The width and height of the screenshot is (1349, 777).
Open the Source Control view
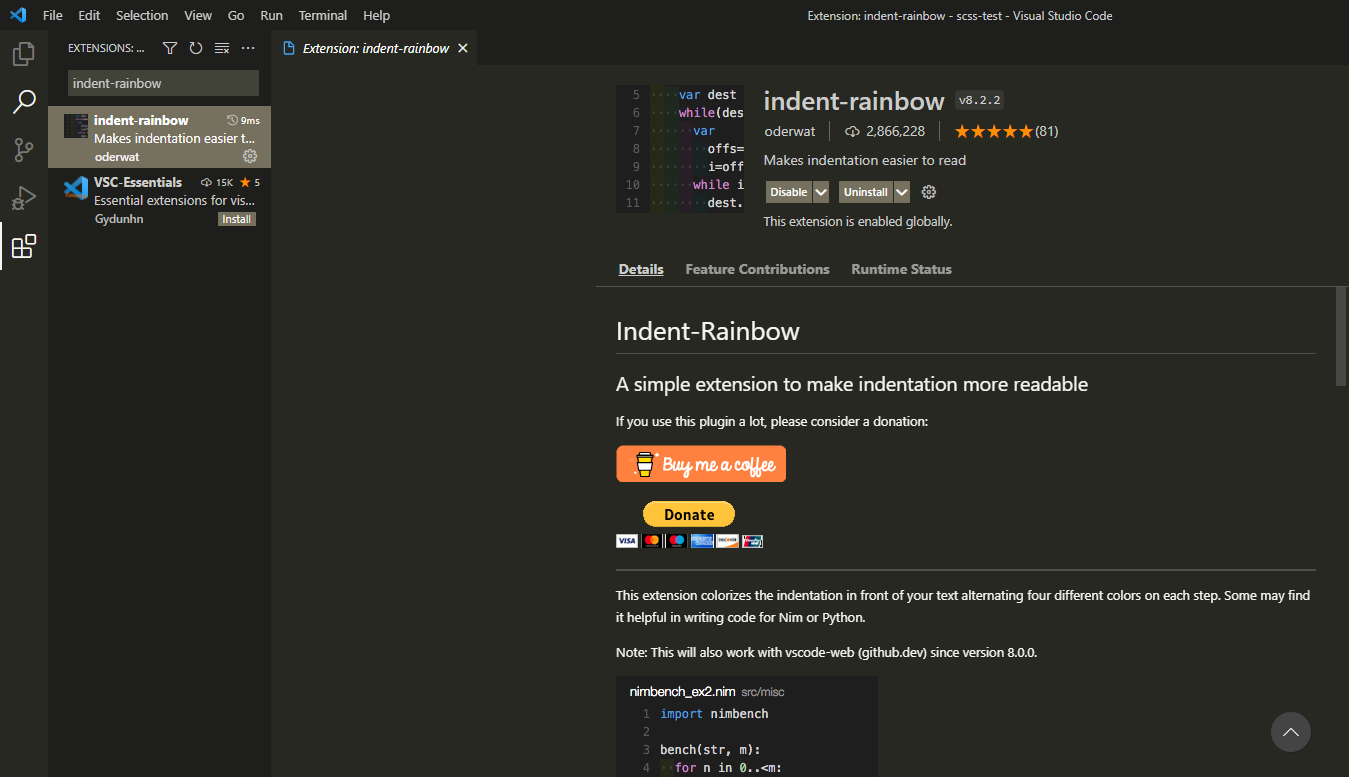(x=24, y=150)
